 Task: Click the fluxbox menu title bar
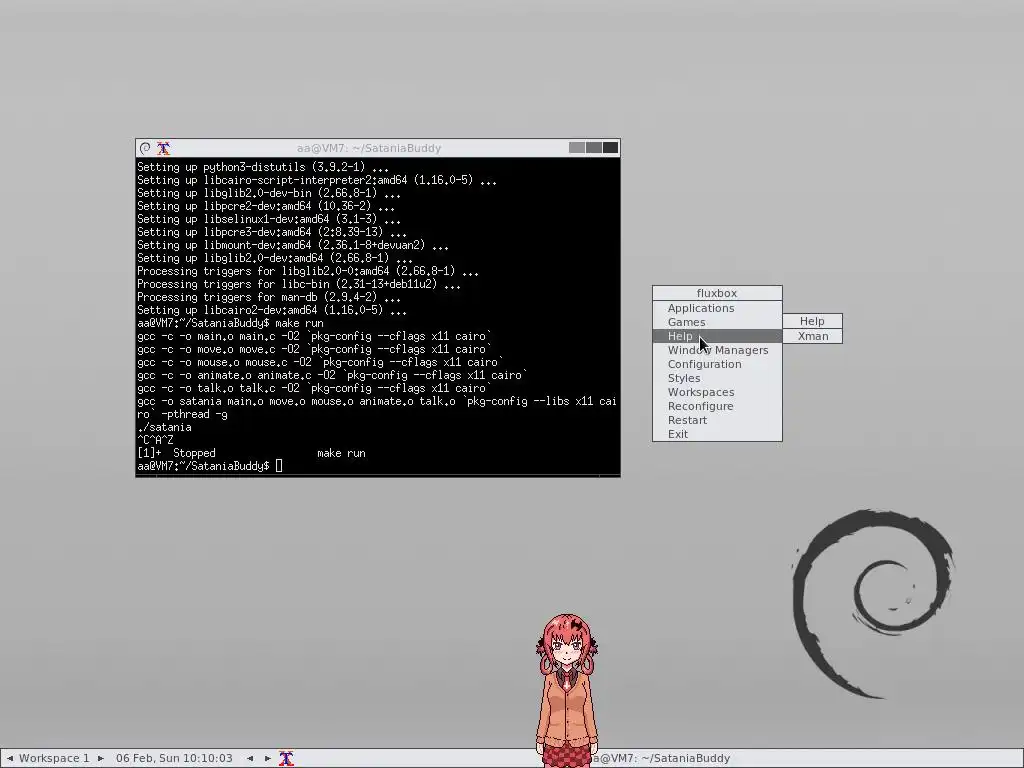click(717, 293)
